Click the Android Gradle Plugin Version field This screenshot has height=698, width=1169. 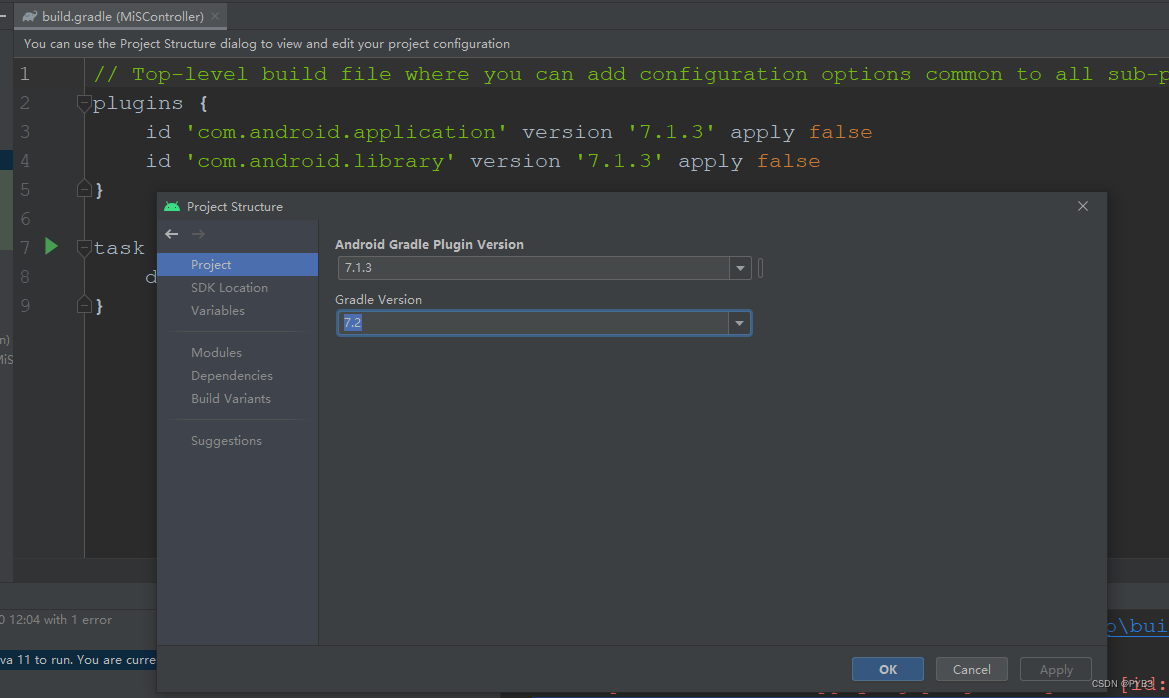pos(534,268)
